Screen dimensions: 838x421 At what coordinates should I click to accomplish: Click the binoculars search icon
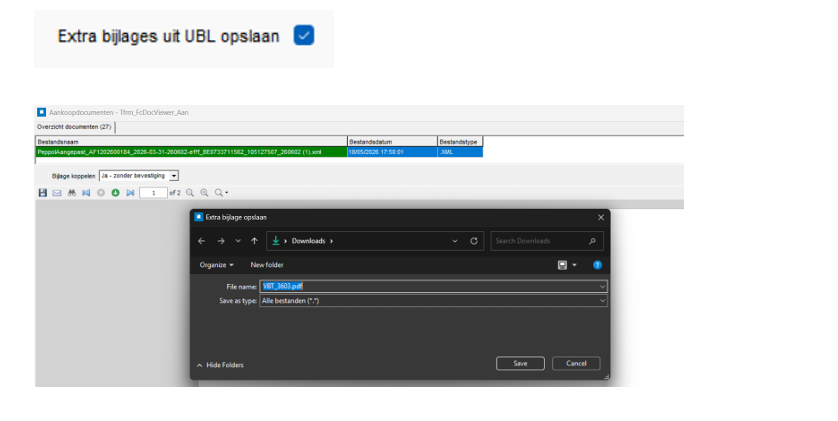coord(72,193)
